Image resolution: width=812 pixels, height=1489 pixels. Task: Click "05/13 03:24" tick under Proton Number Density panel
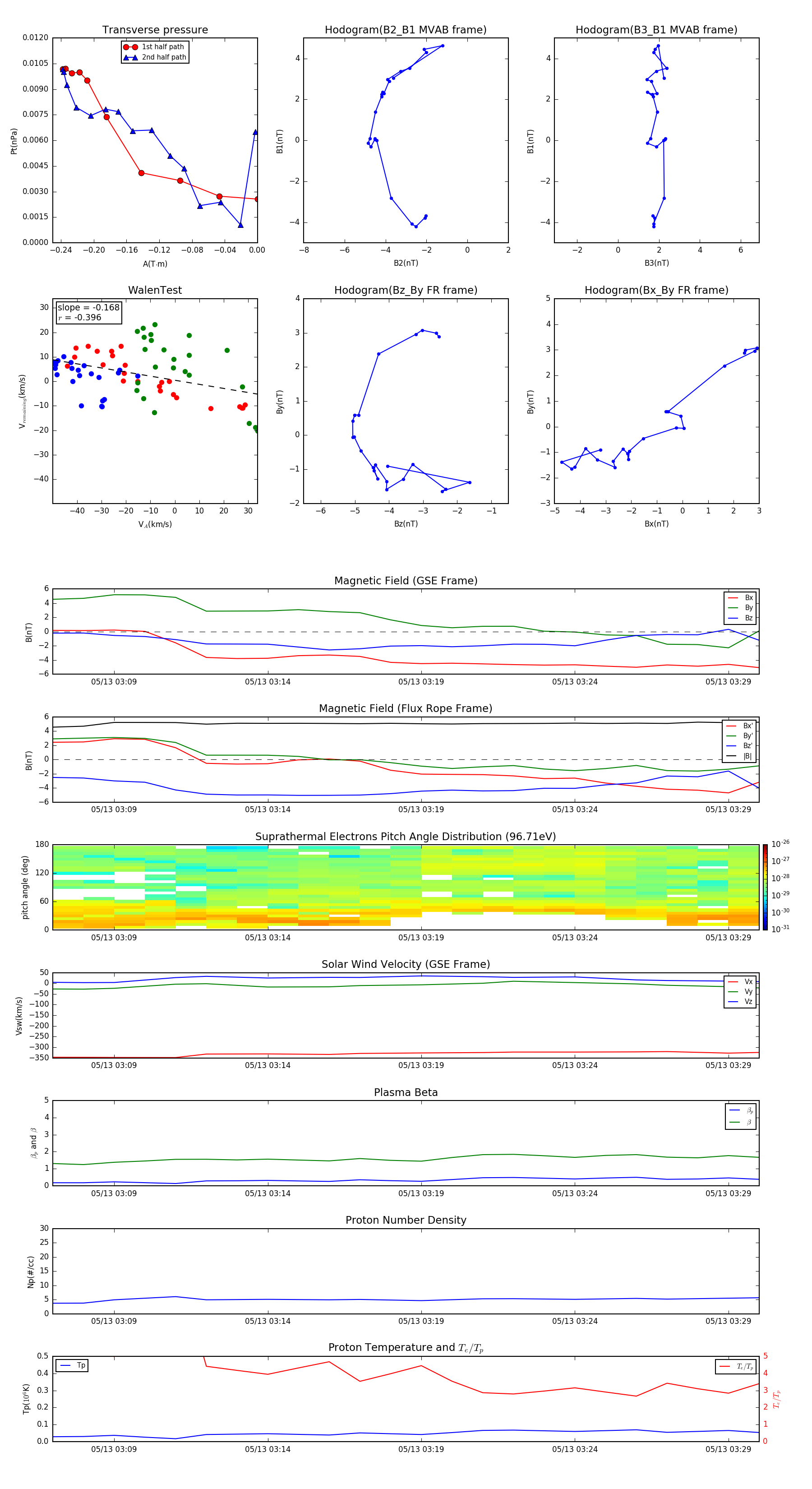[x=574, y=1321]
